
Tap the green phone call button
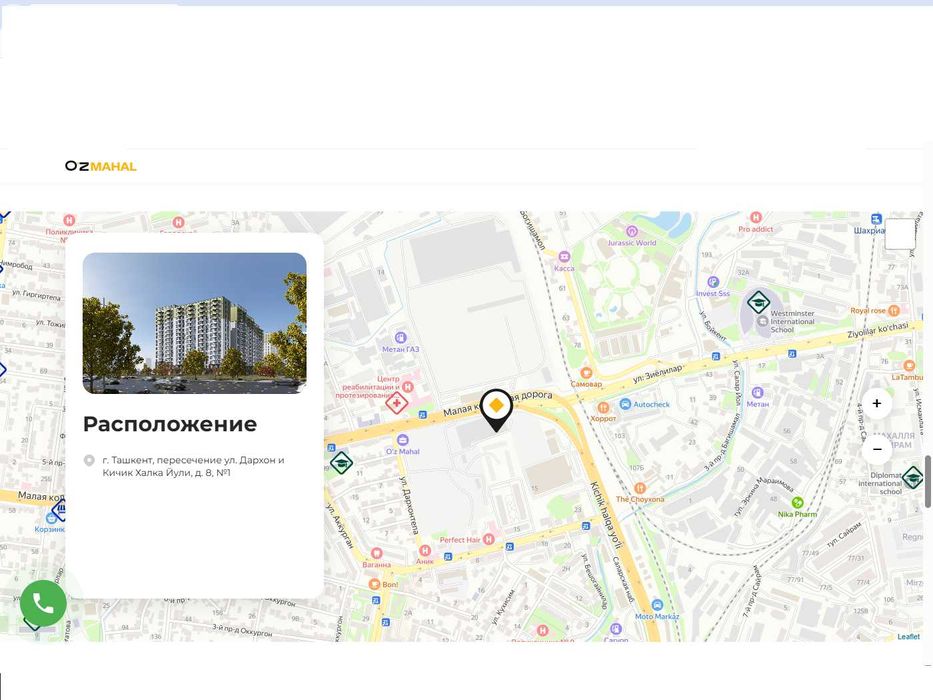(43, 604)
